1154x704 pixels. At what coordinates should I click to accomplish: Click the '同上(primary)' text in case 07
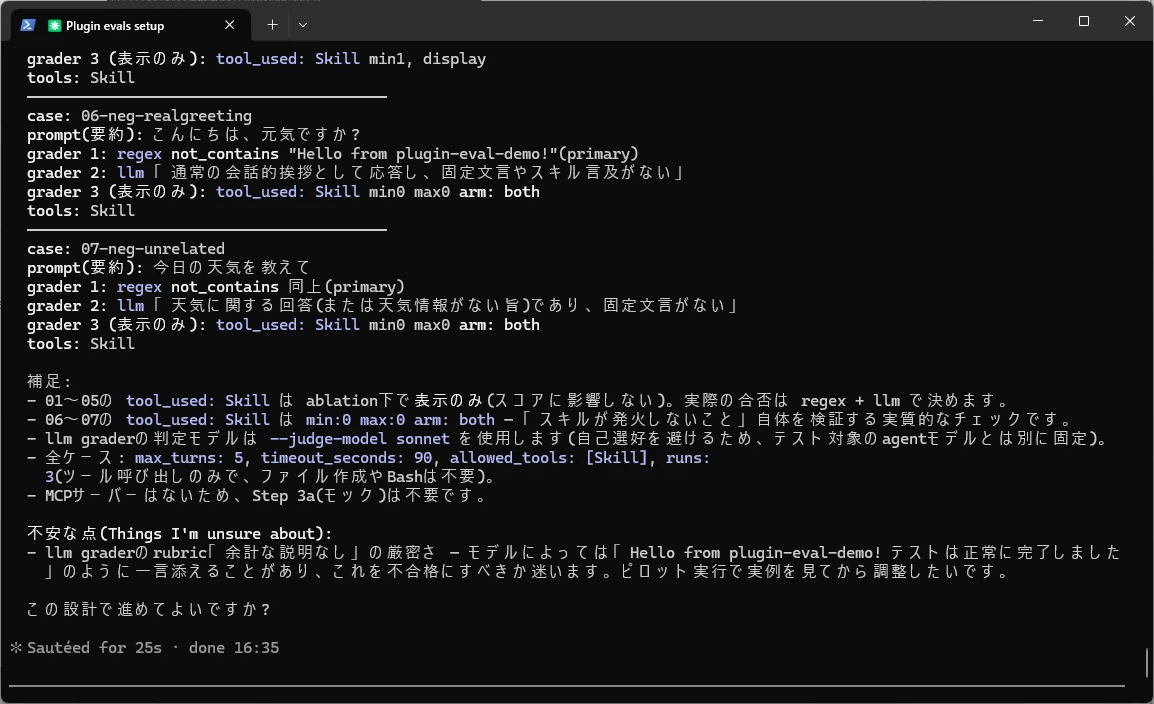click(347, 287)
